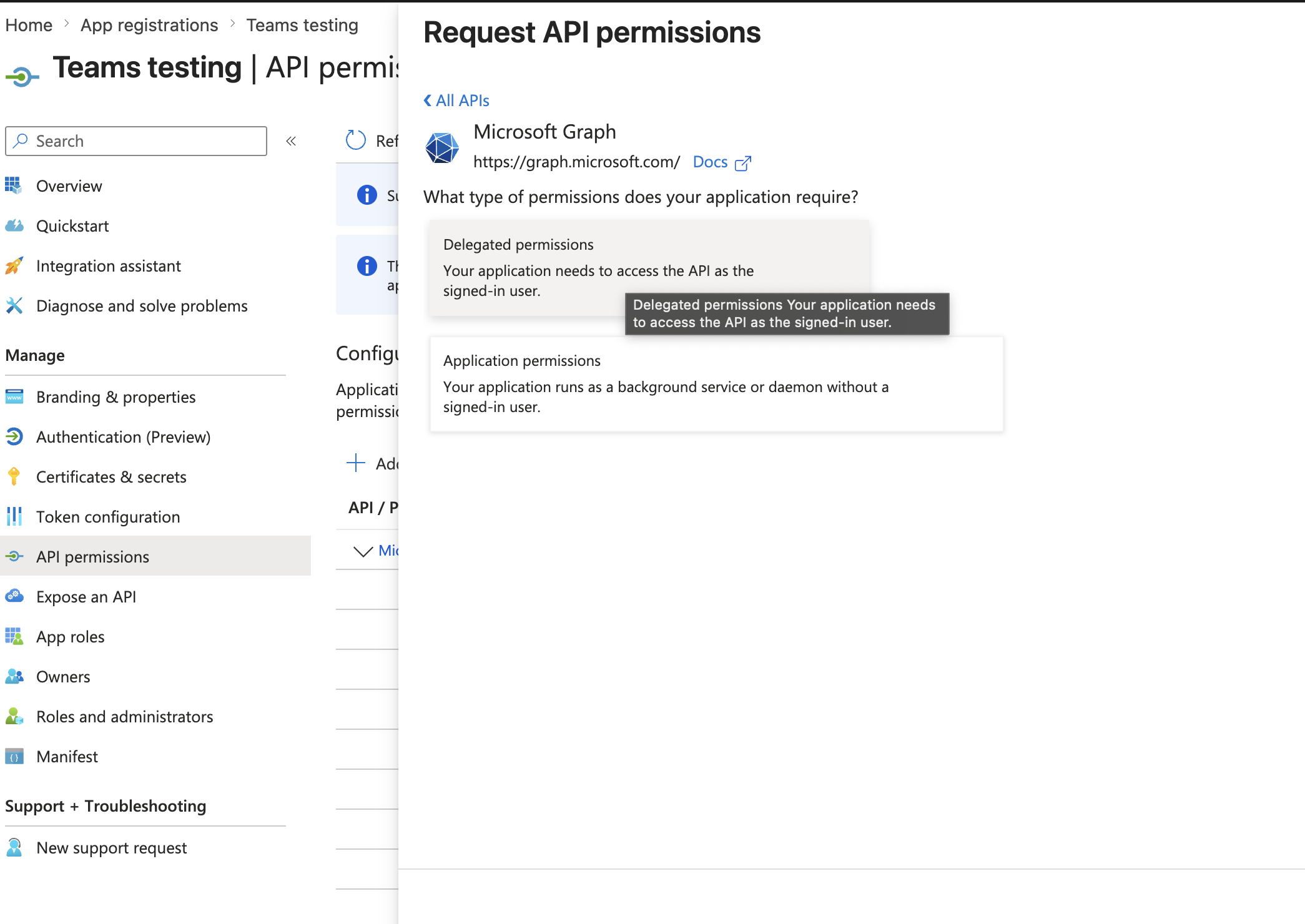The height and width of the screenshot is (924, 1305).
Task: Choose the Application permissions card
Action: coord(717,384)
